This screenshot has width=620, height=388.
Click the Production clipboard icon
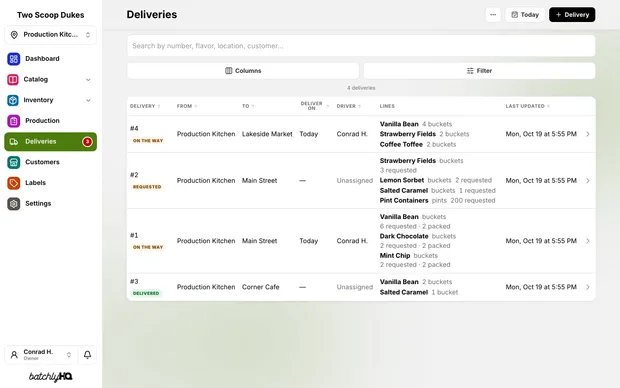click(13, 121)
